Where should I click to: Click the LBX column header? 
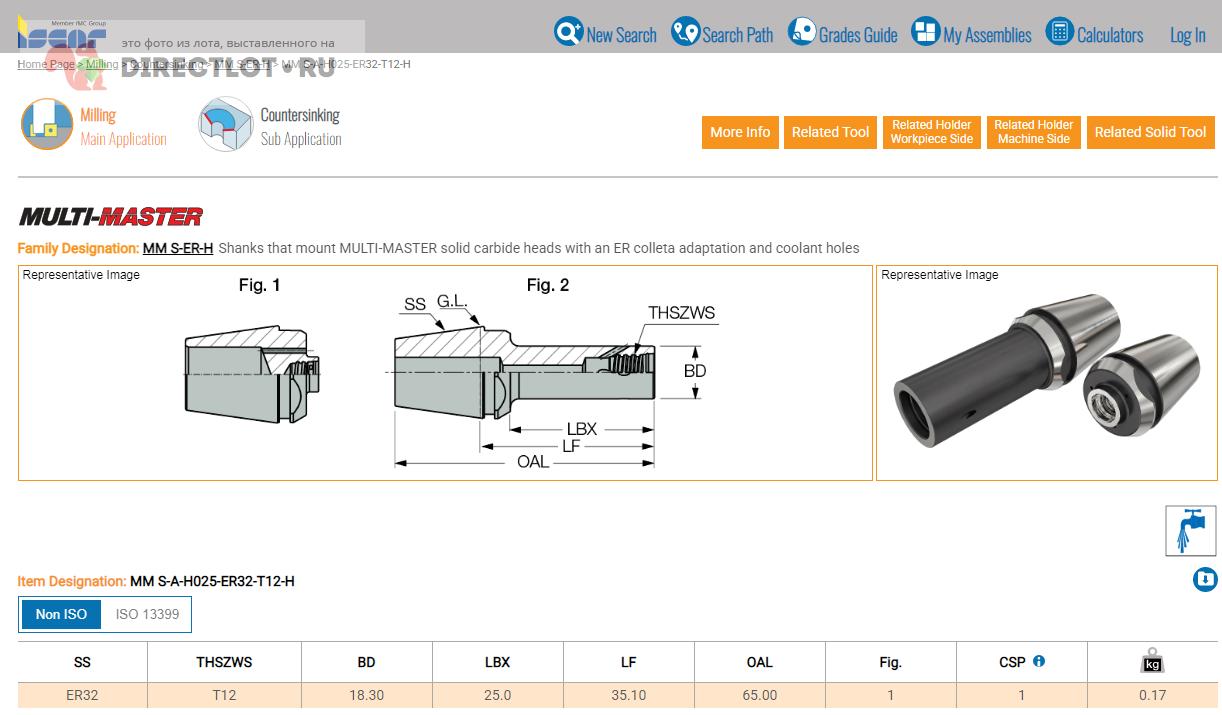click(x=497, y=662)
